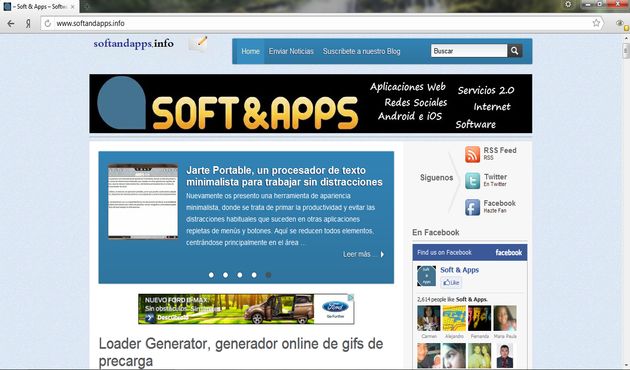Click the Facebook fan photo labeled Carmen
Image resolution: width=630 pixels, height=370 pixels.
[429, 318]
